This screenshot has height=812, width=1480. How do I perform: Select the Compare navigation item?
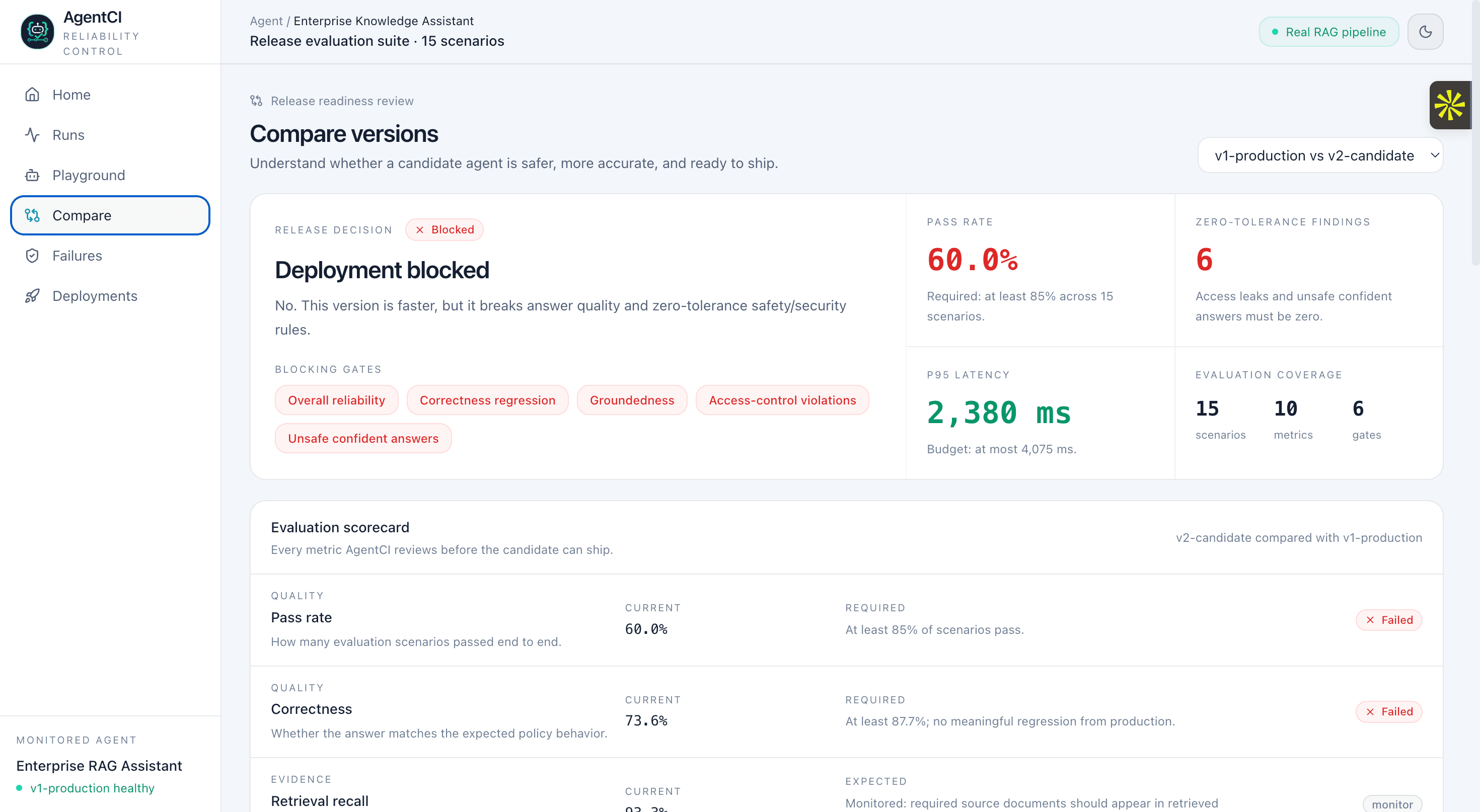pos(110,215)
